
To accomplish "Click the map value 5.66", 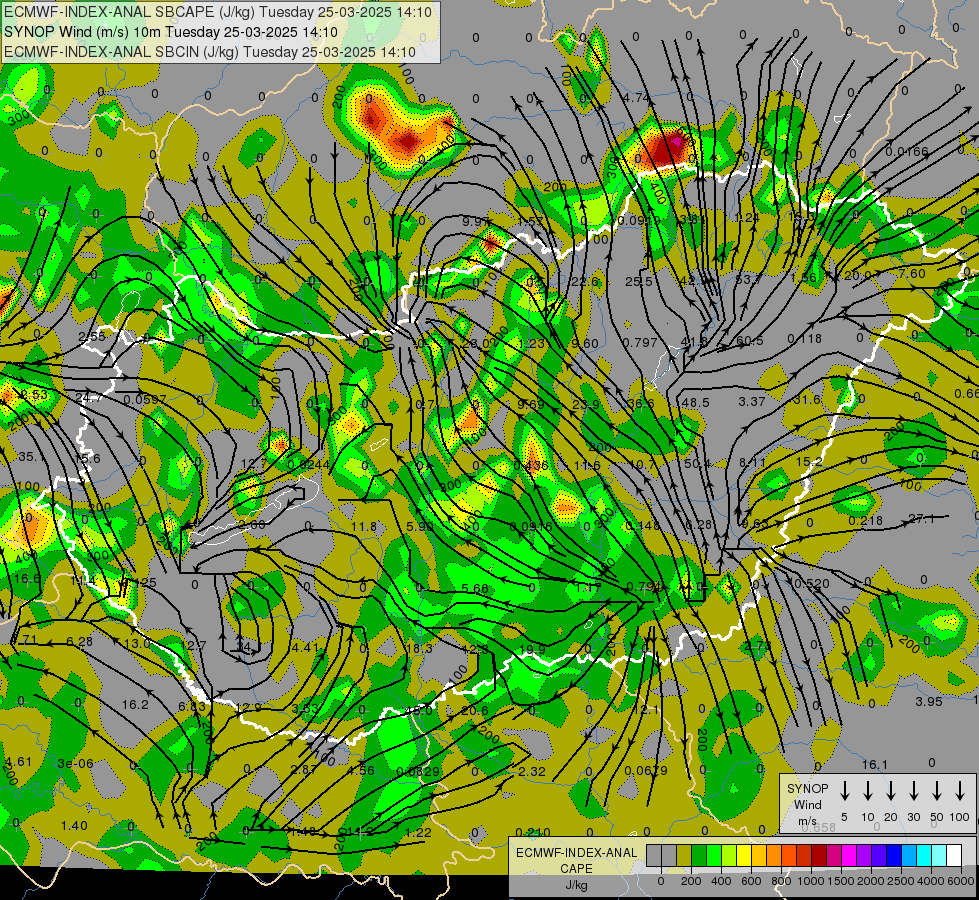I will point(475,588).
